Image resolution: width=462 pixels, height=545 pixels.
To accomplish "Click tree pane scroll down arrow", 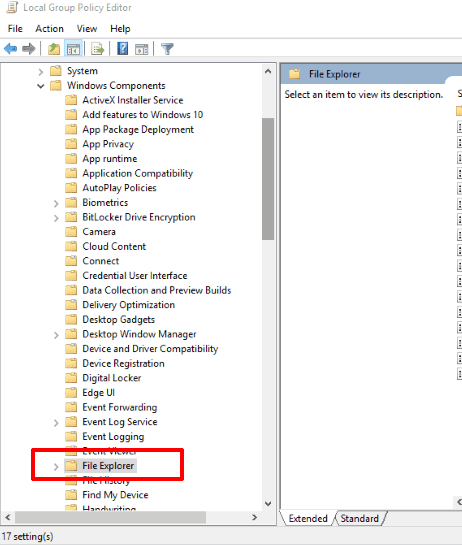I will 268,503.
